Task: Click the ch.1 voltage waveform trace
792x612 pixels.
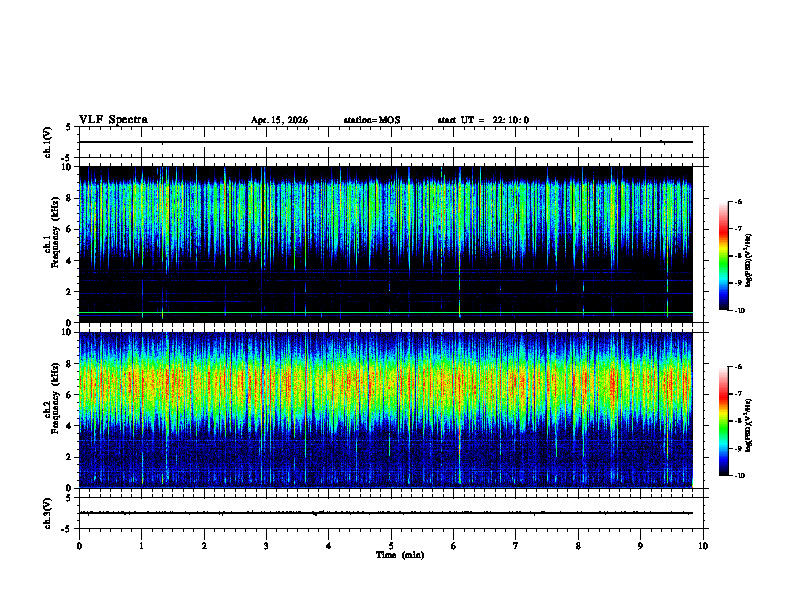Action: 386,142
